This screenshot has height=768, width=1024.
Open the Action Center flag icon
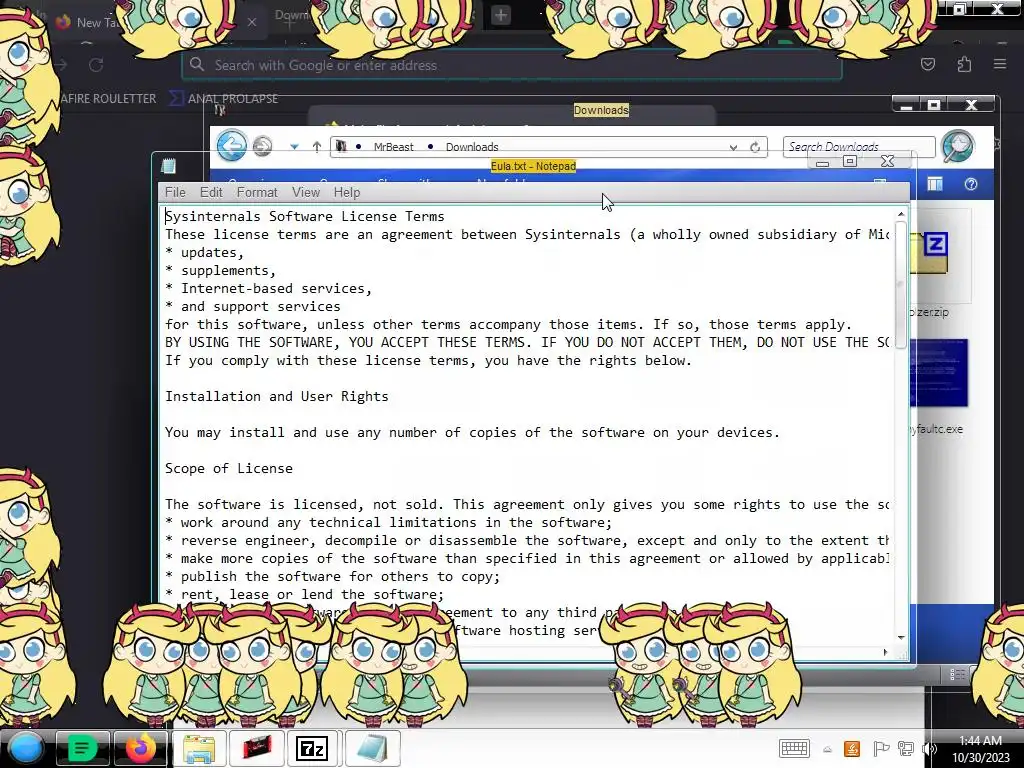(x=880, y=748)
